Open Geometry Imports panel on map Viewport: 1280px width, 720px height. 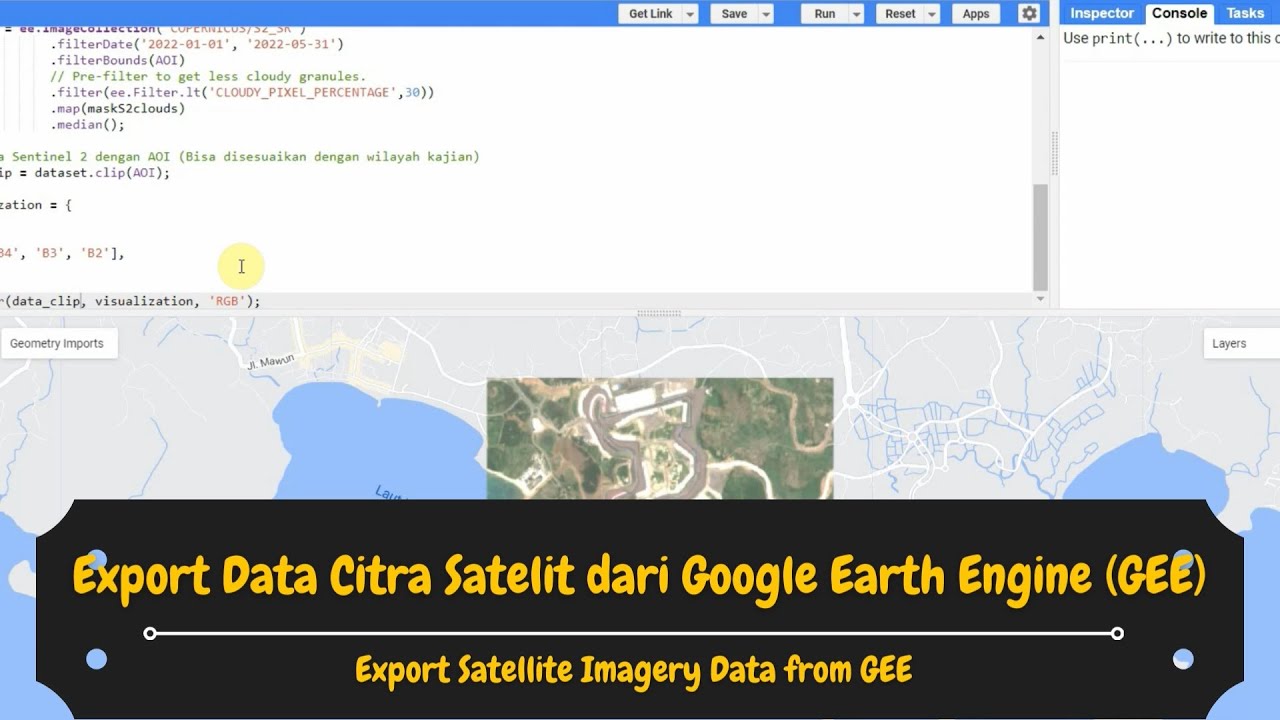click(x=57, y=343)
